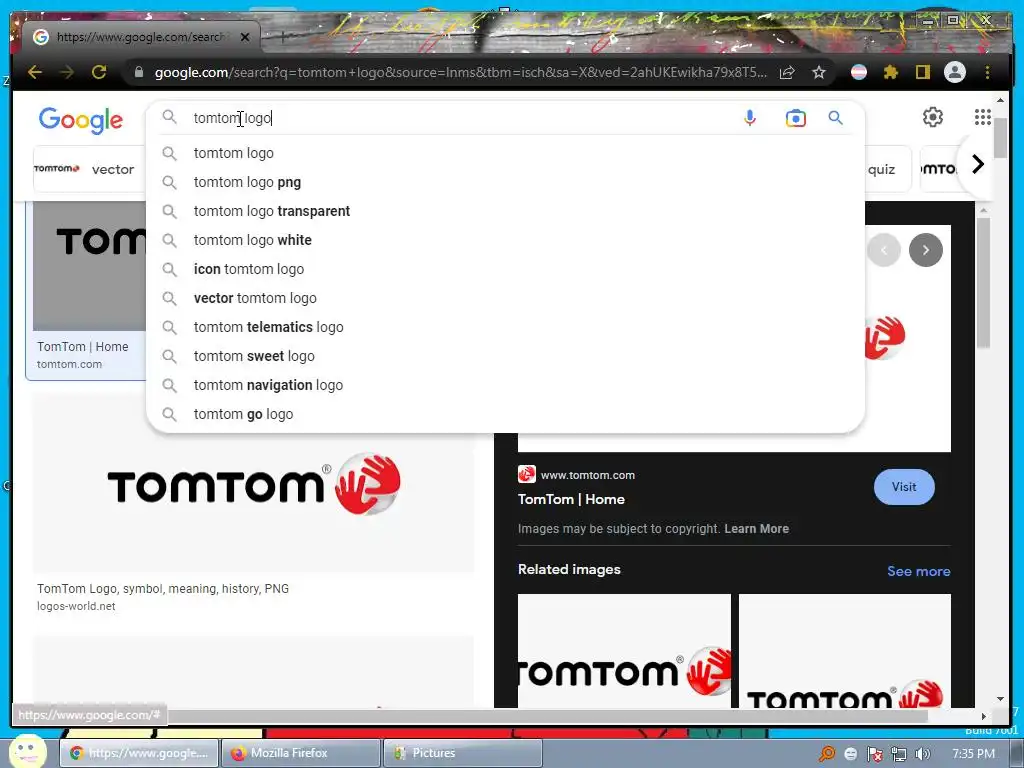1024x768 pixels.
Task: Open the large TomTom logo image result
Action: (253, 484)
